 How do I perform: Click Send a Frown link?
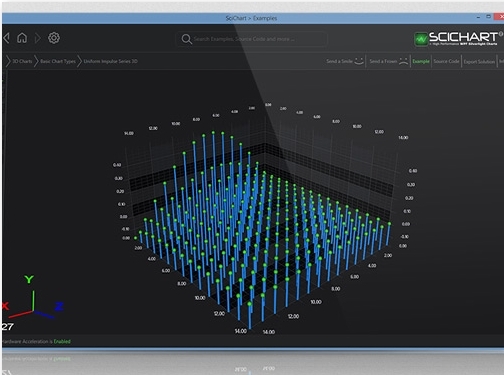pyautogui.click(x=383, y=61)
